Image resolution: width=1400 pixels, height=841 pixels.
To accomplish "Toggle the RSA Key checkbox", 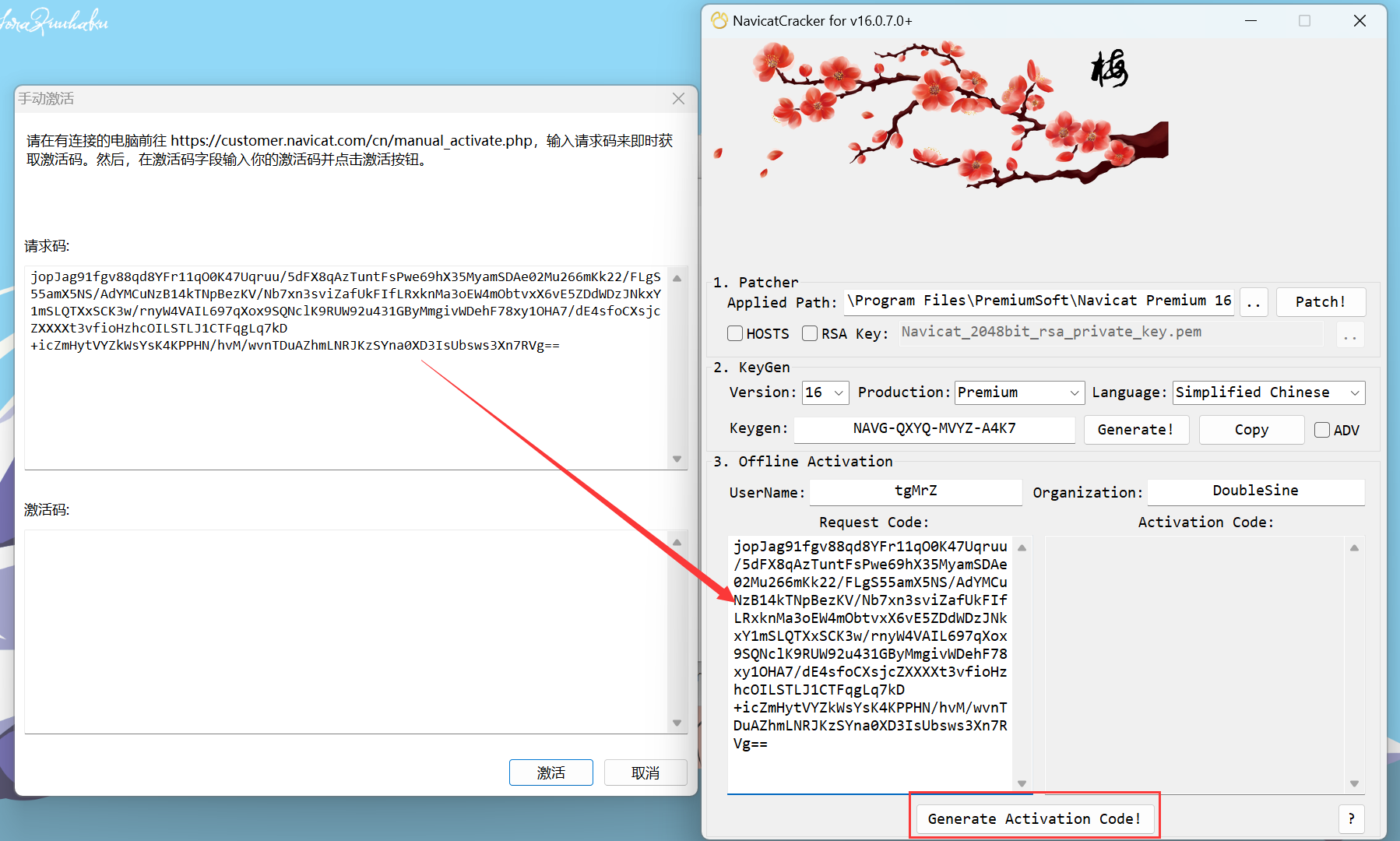I will [810, 333].
